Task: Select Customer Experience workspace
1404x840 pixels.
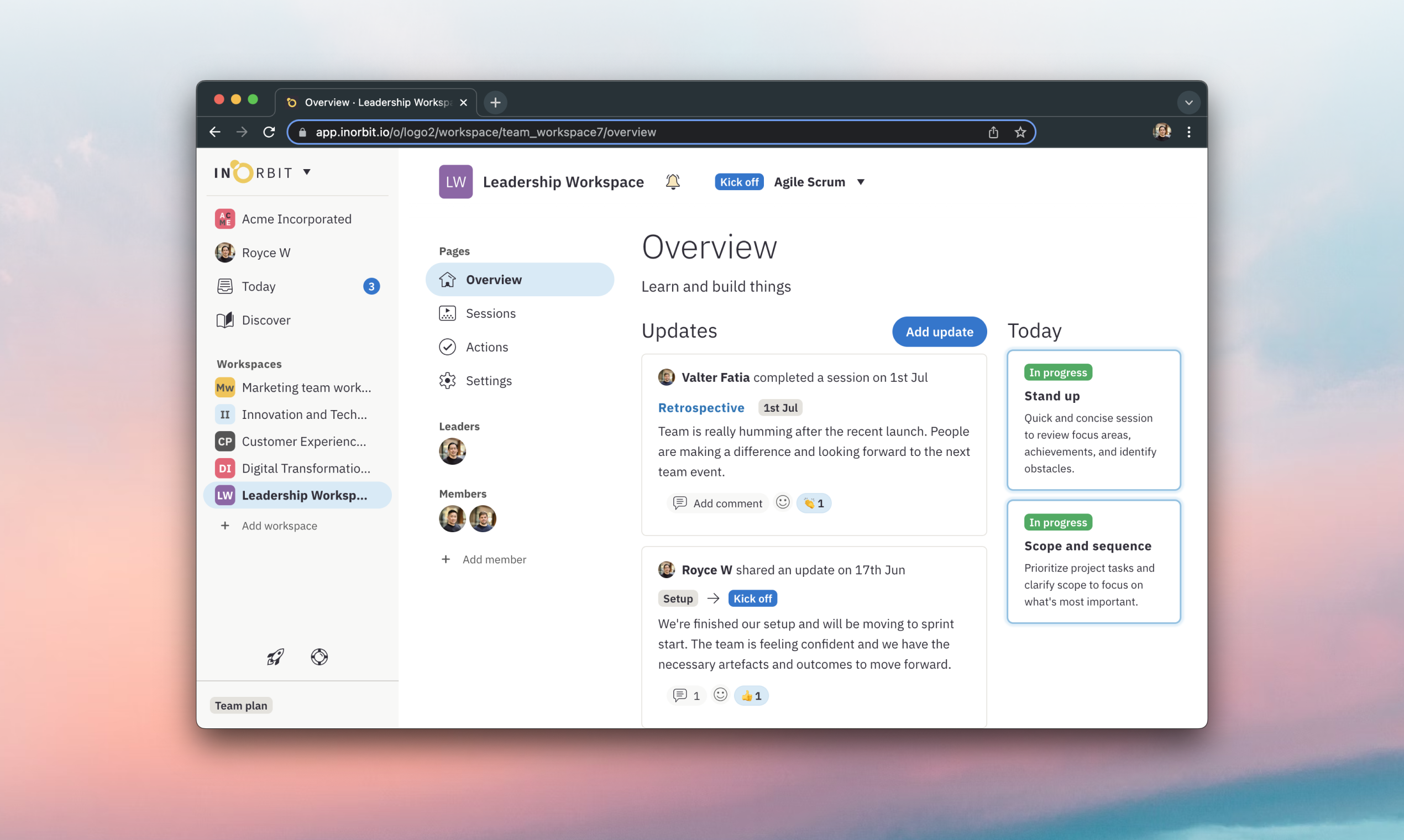Action: click(x=297, y=442)
